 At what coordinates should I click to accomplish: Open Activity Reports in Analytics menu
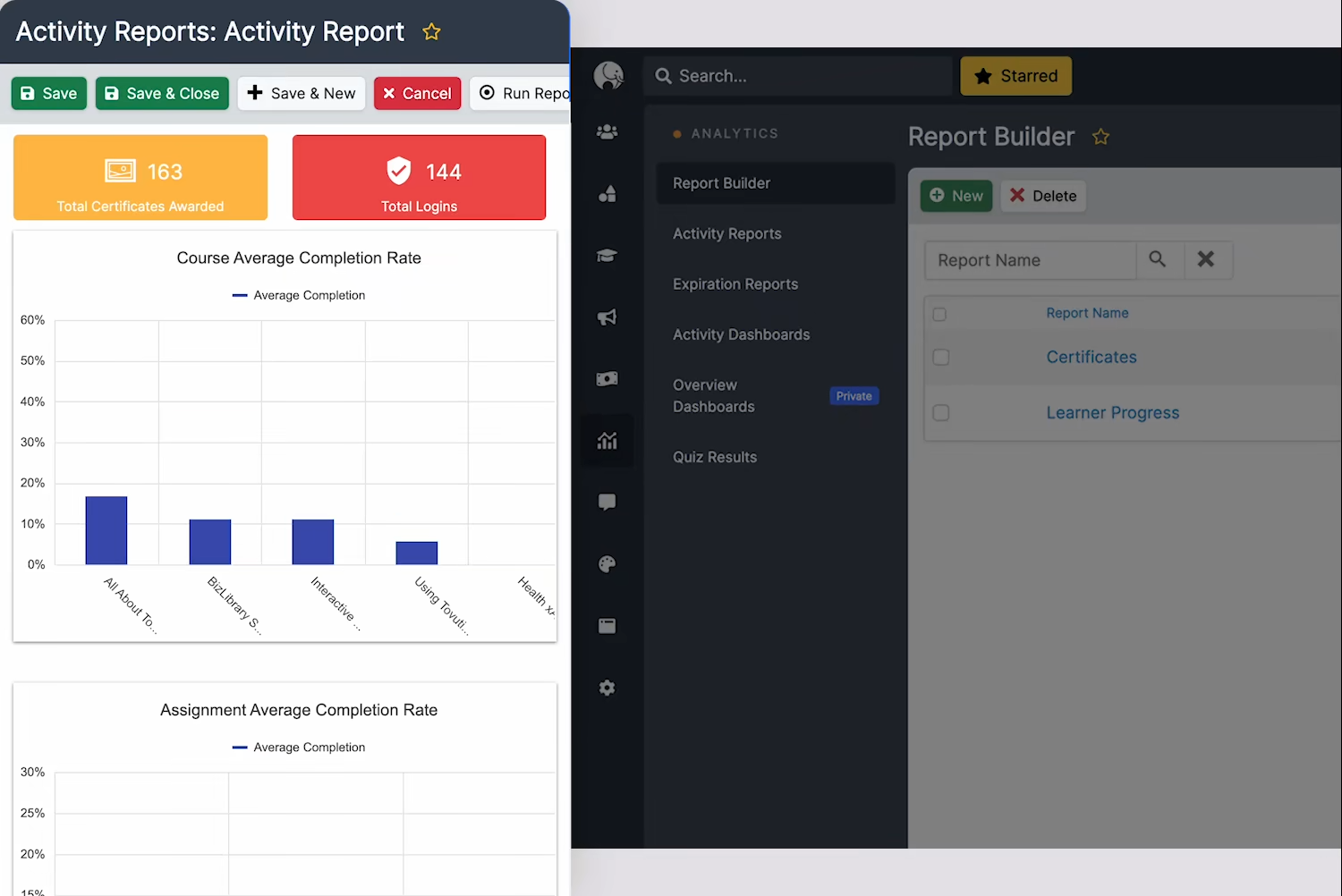tap(726, 233)
